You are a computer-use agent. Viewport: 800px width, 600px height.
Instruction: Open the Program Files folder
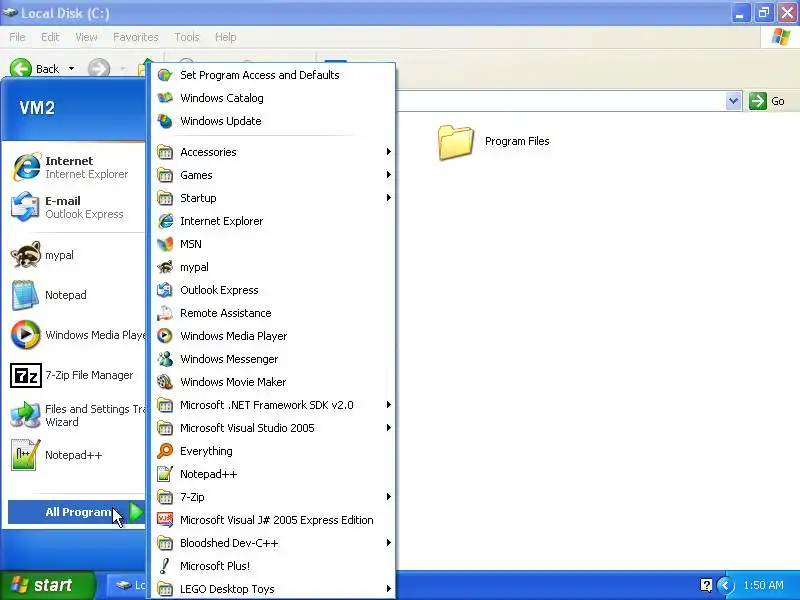click(493, 142)
